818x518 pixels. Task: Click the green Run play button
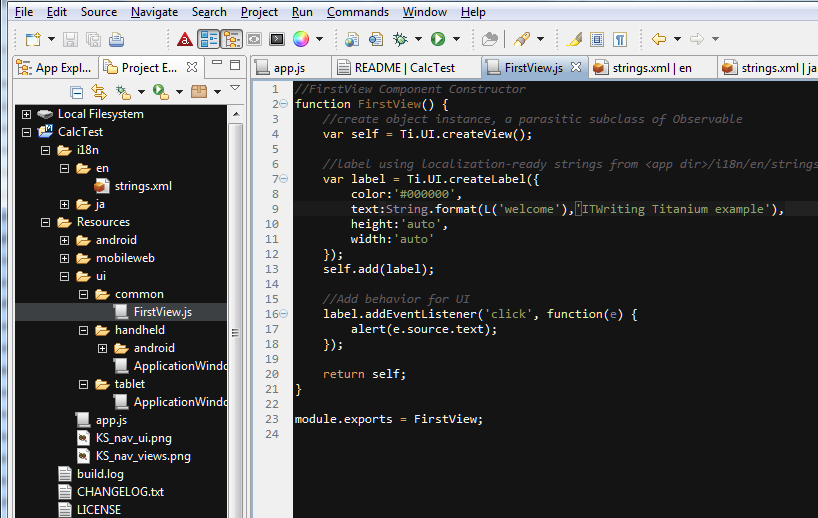coord(438,39)
